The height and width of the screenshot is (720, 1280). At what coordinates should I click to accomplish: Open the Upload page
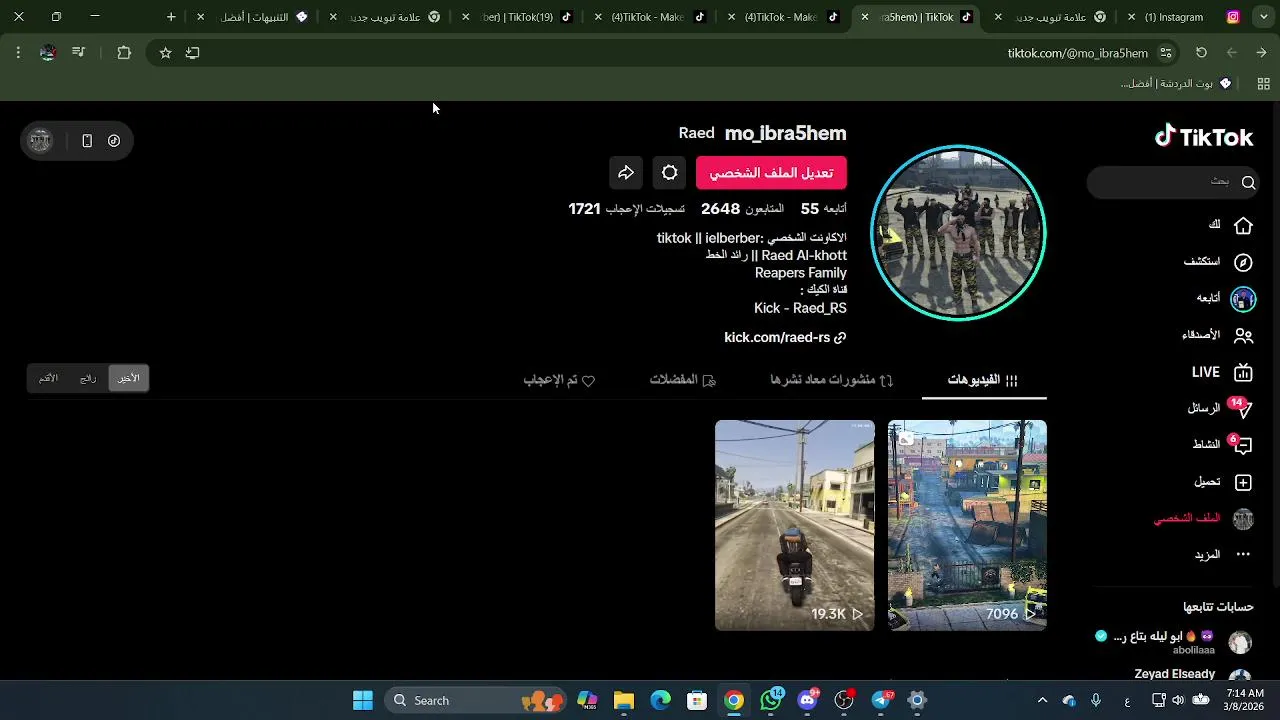tap(1223, 482)
